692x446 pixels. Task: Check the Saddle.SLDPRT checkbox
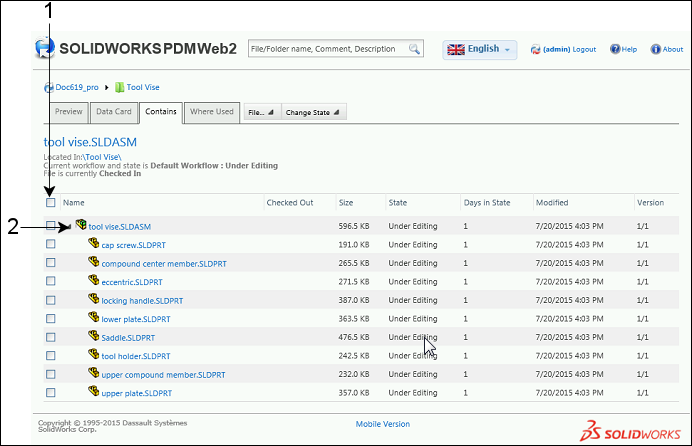(x=51, y=337)
